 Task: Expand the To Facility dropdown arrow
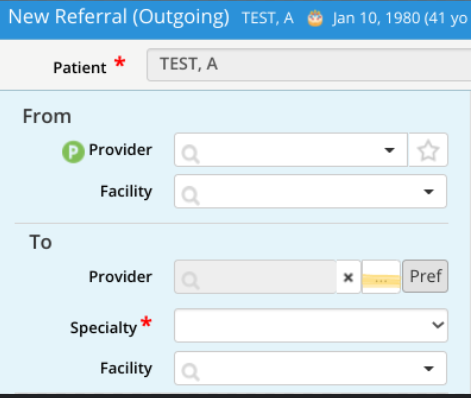click(428, 368)
